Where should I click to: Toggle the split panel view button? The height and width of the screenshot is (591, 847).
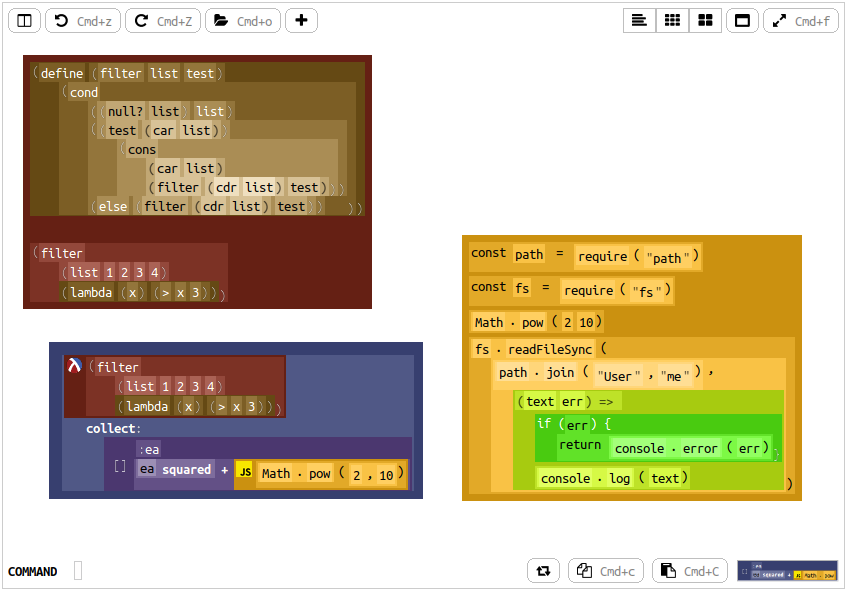pyautogui.click(x=24, y=20)
